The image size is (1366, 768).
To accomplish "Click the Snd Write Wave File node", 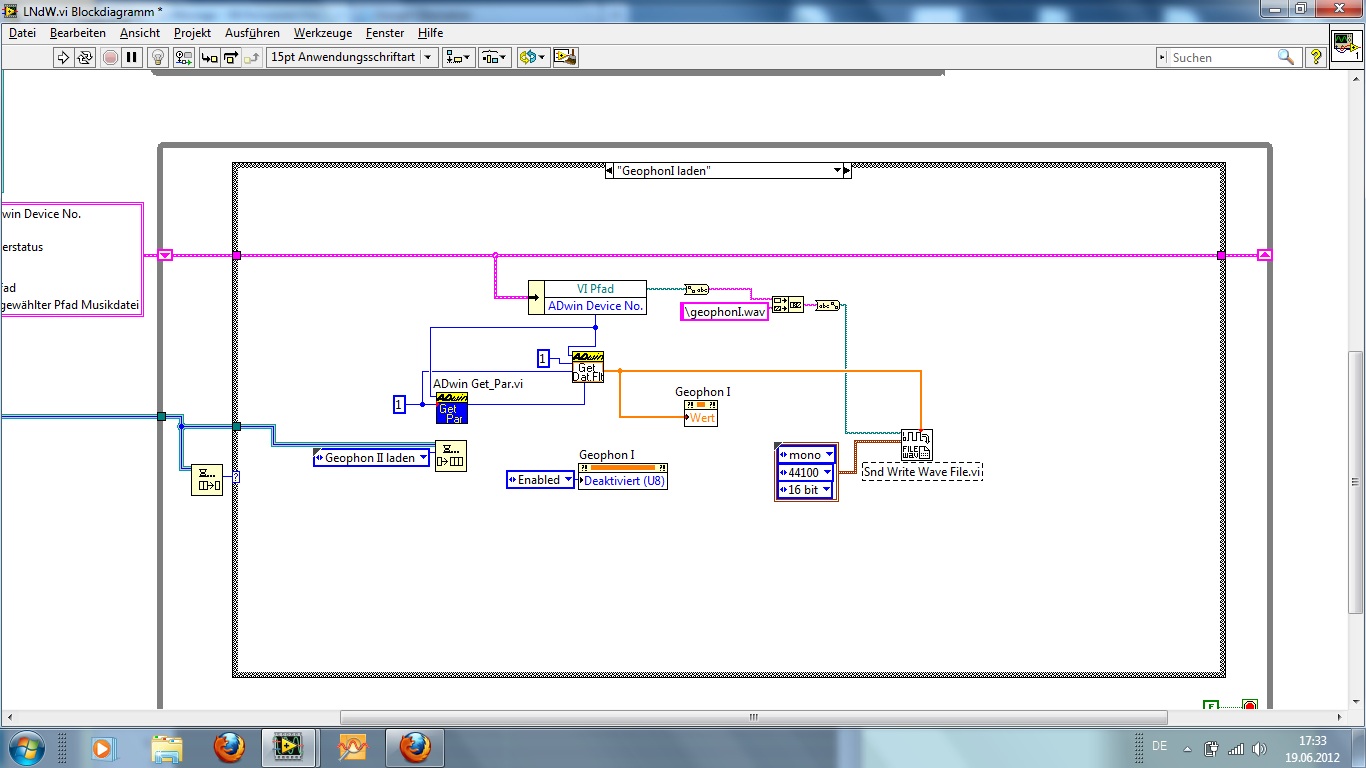I will coord(916,444).
